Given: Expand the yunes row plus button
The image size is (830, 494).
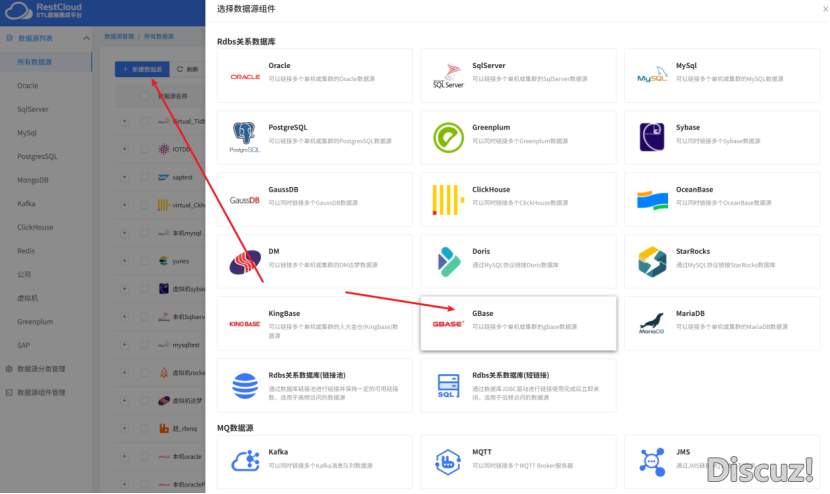Looking at the screenshot, I should coord(124,261).
